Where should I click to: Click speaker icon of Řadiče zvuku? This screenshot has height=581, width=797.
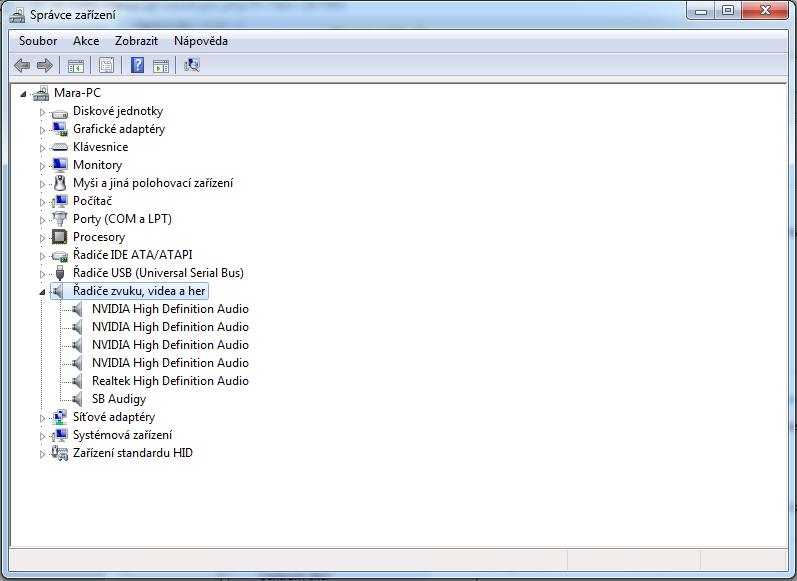pos(57,291)
